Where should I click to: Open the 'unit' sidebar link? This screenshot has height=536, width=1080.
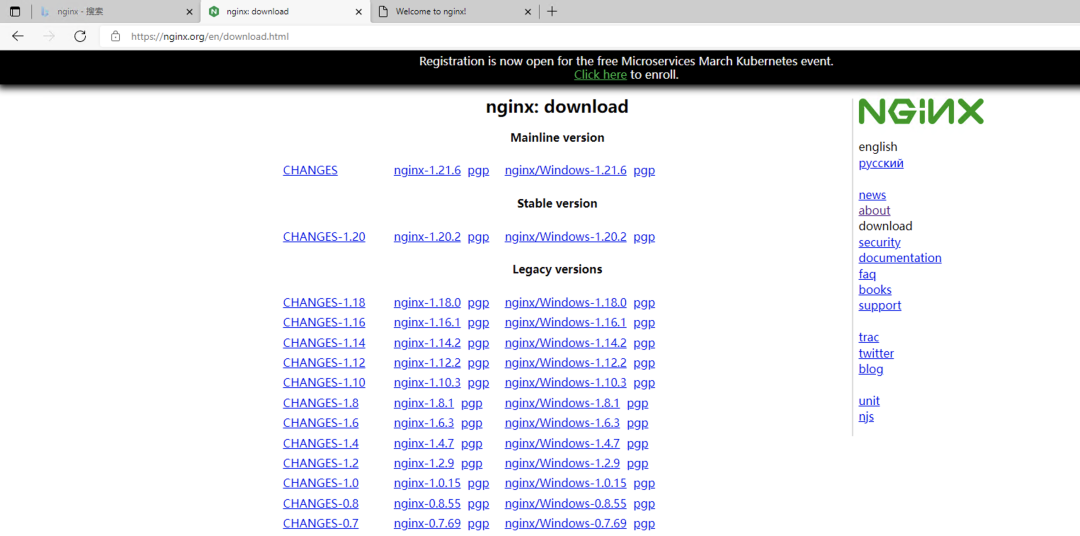tap(869, 400)
